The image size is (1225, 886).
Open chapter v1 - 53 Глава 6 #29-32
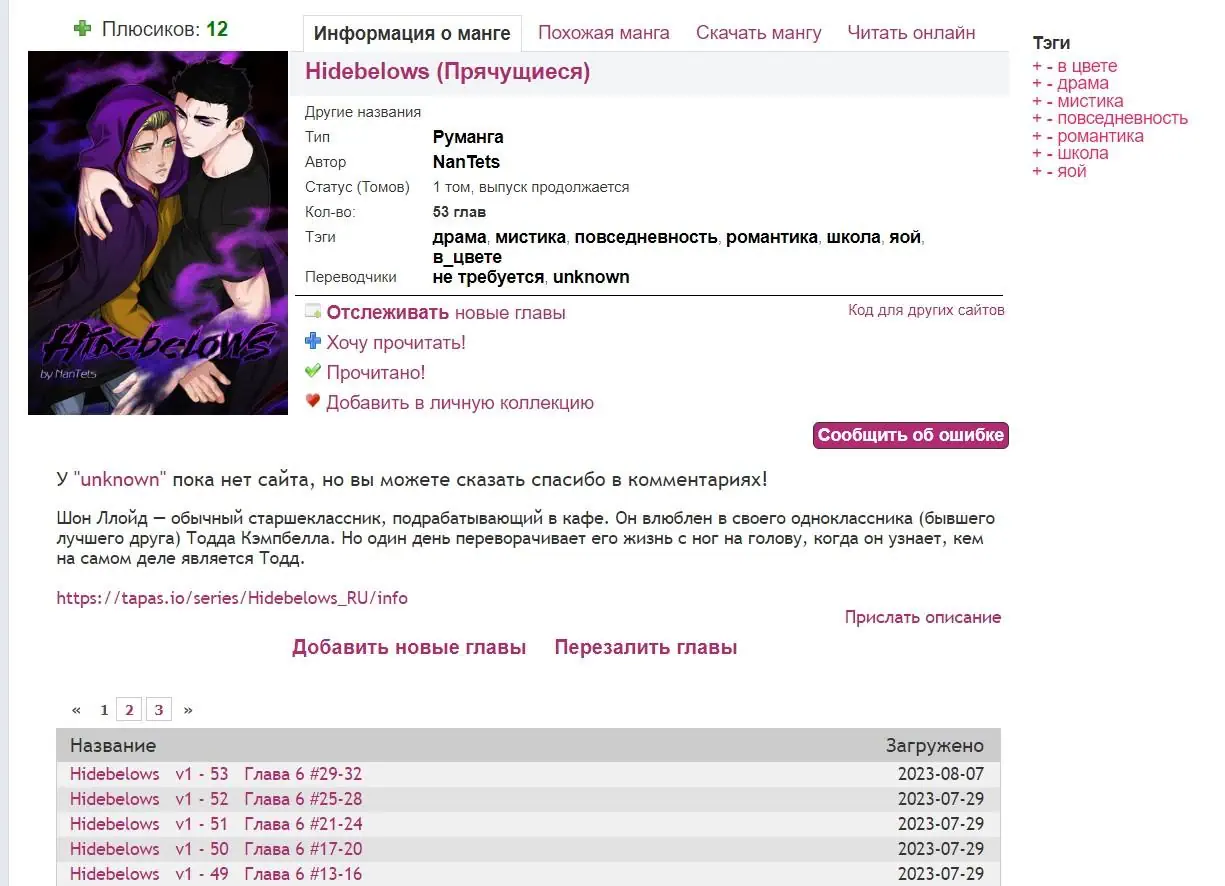(x=216, y=774)
